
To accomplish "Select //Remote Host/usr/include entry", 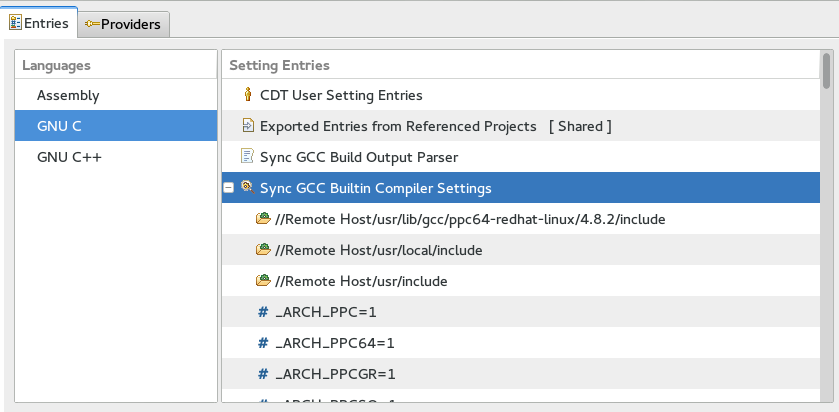I will coord(521,281).
